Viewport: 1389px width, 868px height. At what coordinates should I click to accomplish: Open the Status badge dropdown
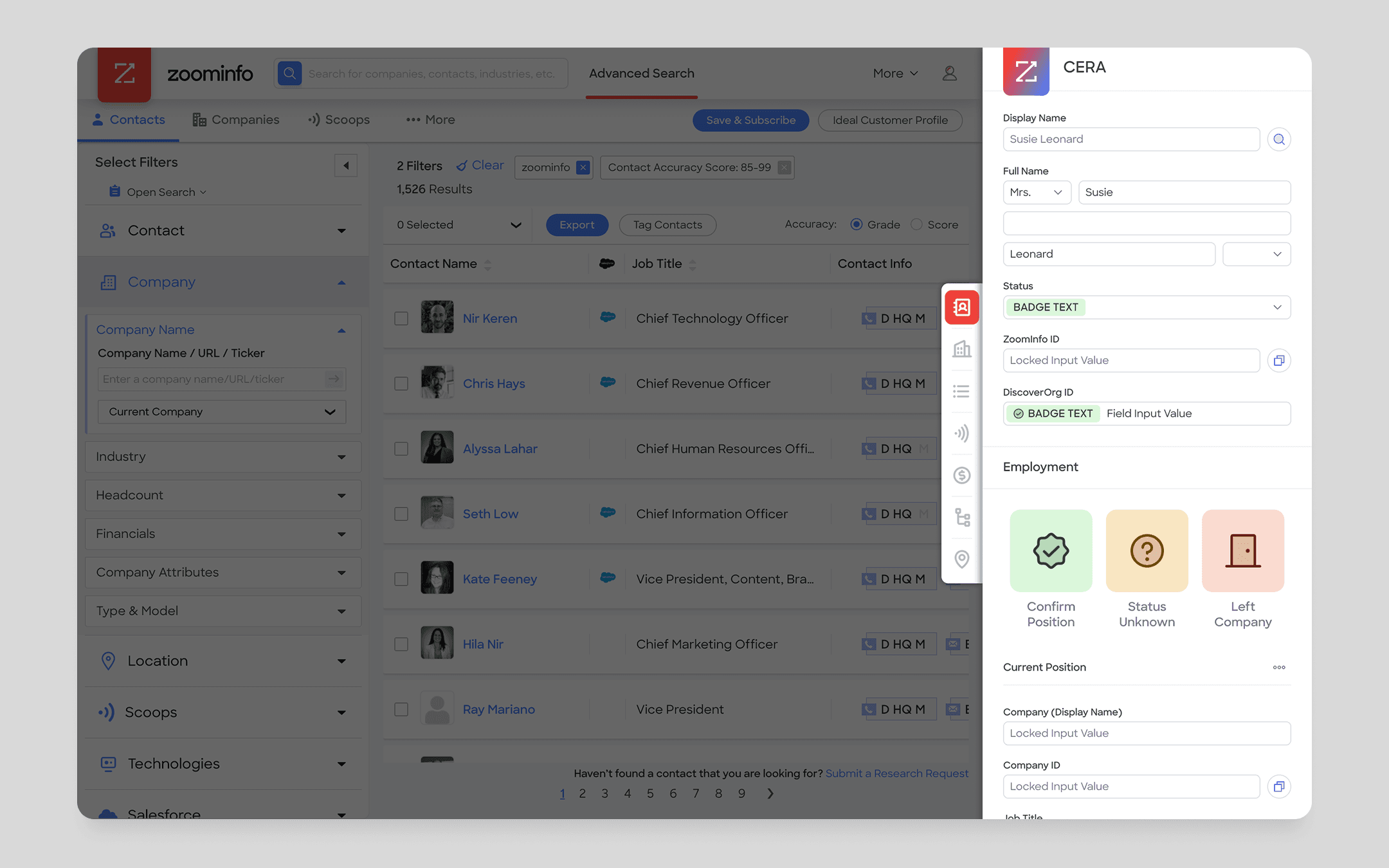[x=1147, y=307]
